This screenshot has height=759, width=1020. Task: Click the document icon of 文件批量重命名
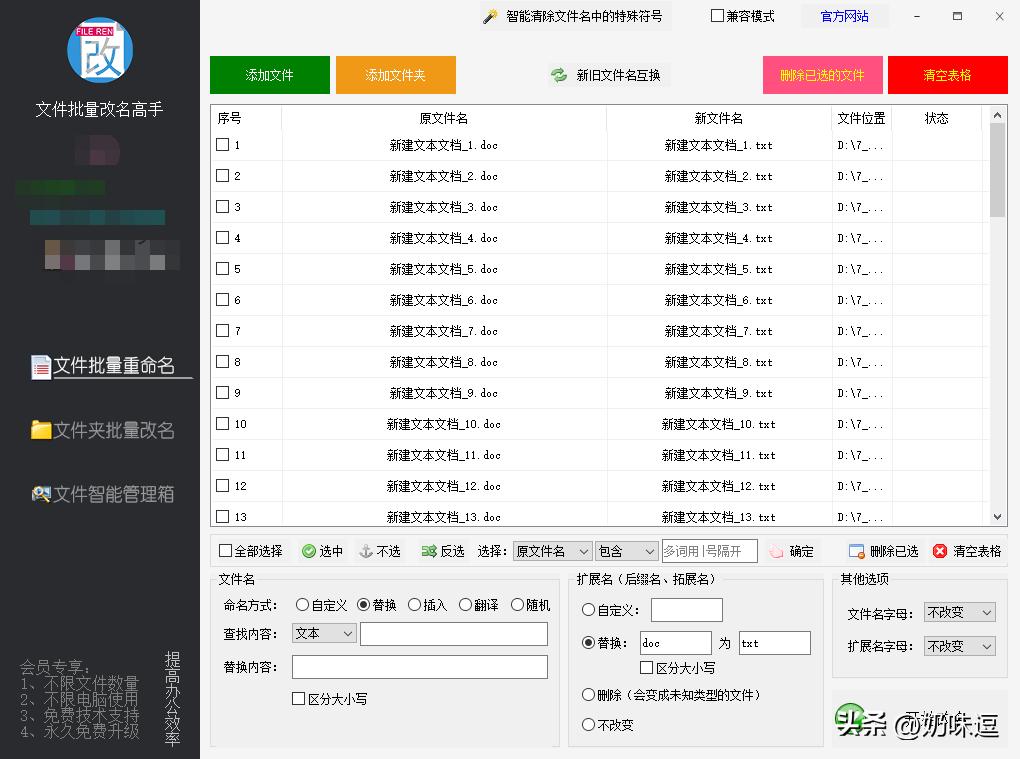[41, 366]
